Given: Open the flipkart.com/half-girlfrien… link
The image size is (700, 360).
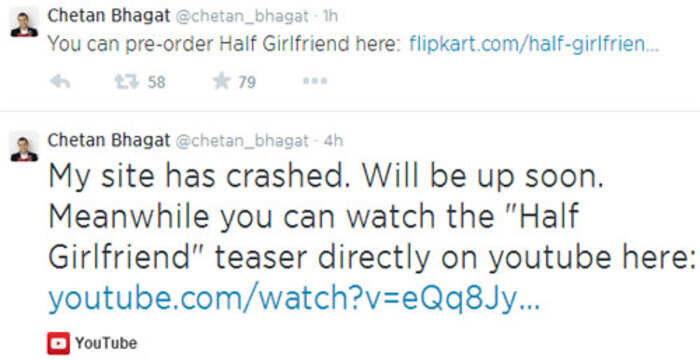Looking at the screenshot, I should (534, 43).
